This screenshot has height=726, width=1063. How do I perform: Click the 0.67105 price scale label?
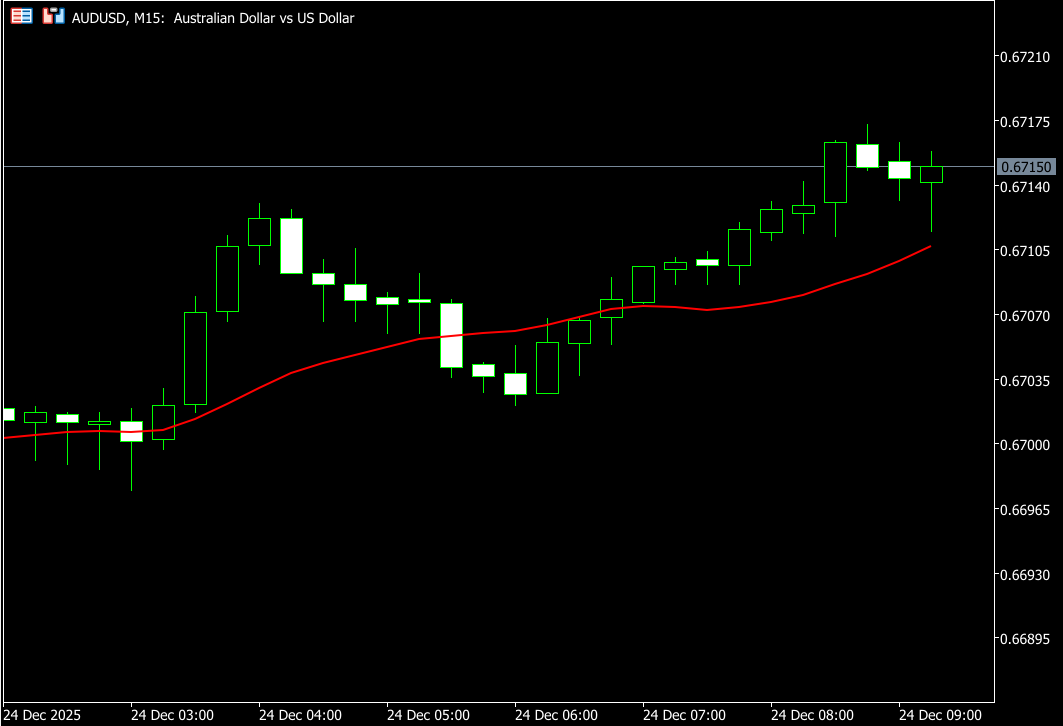point(1025,251)
